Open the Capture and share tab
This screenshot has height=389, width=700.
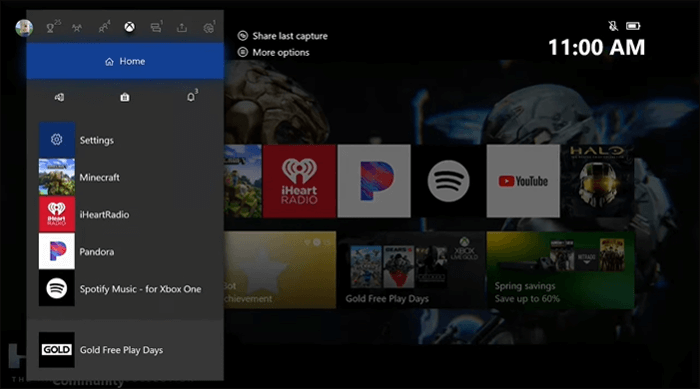pyautogui.click(x=182, y=28)
